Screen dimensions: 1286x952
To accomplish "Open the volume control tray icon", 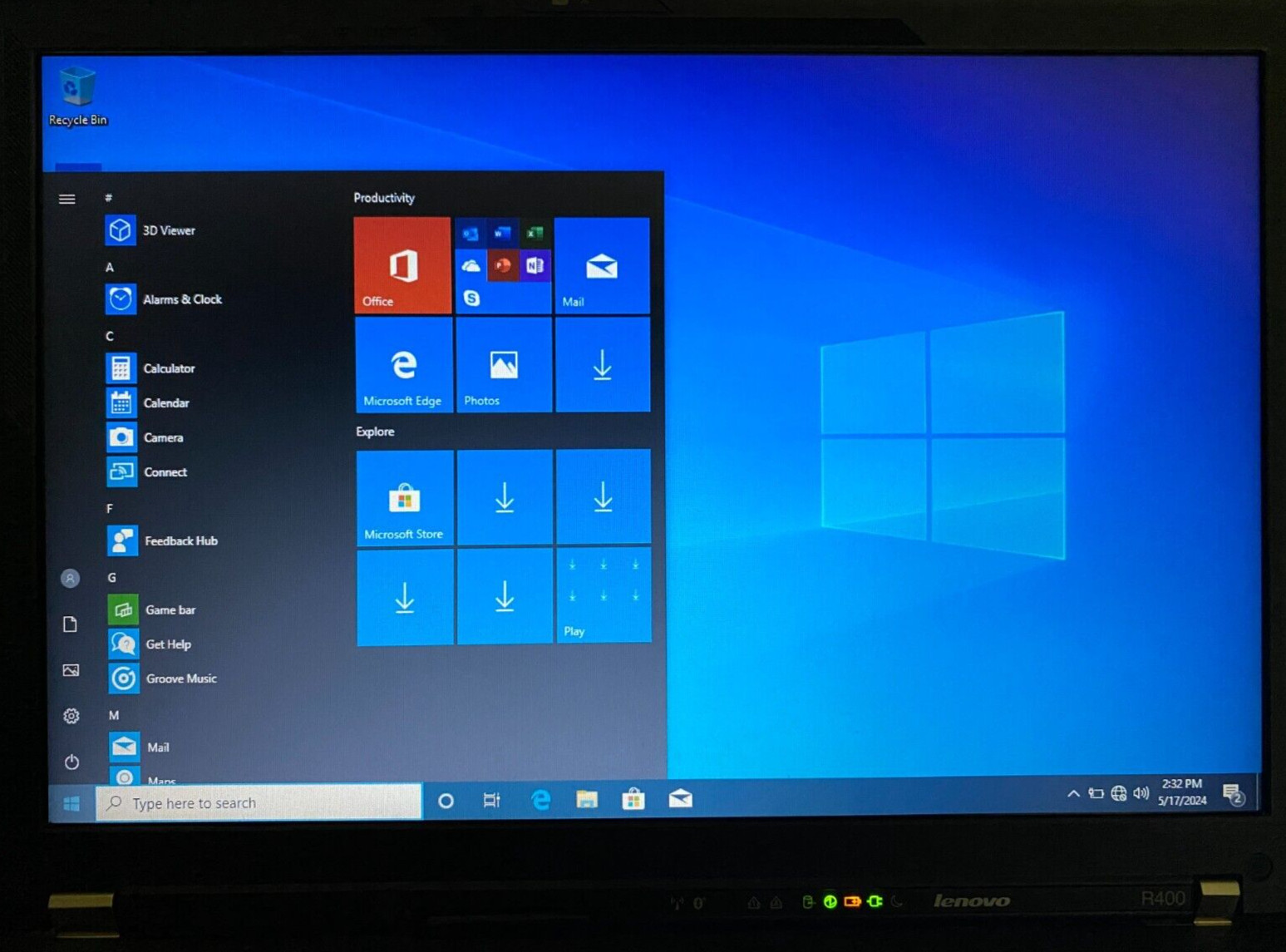I will [1141, 793].
